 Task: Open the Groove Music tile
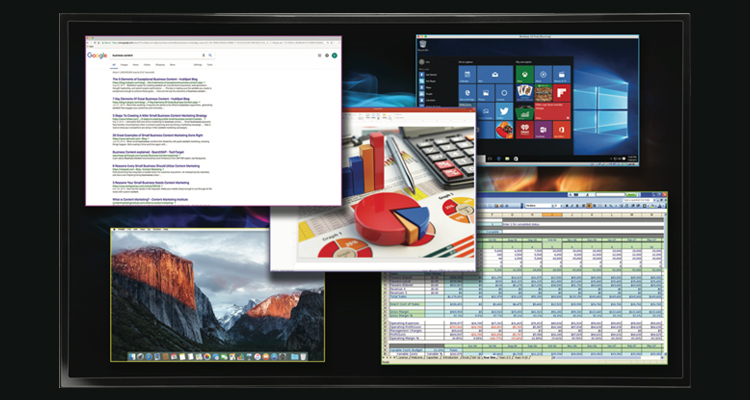coord(543,74)
